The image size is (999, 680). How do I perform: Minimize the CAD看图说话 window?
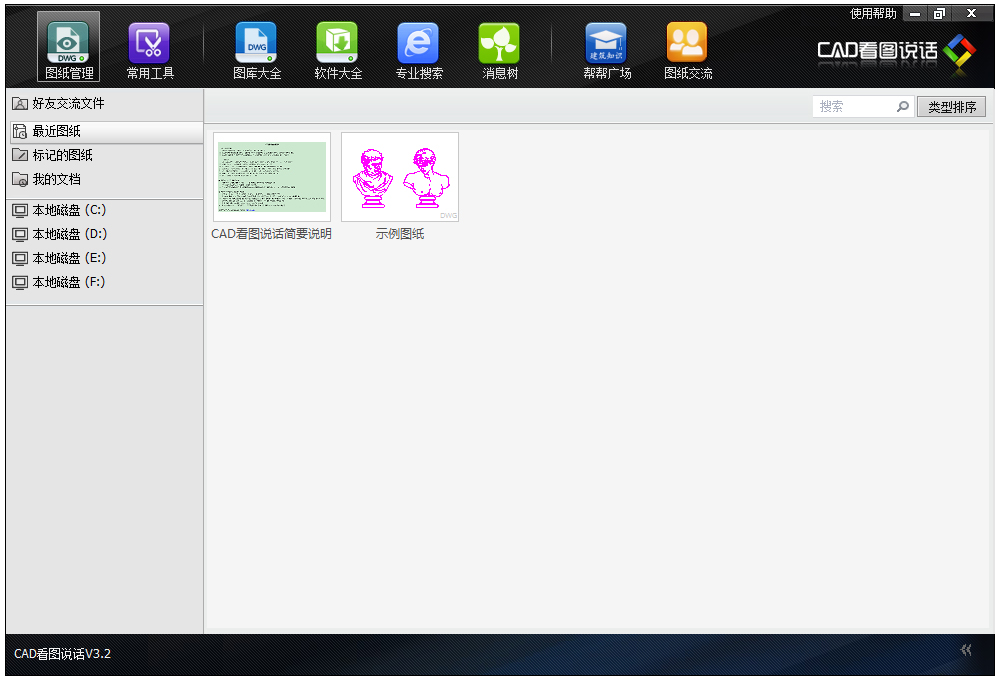pyautogui.click(x=915, y=14)
